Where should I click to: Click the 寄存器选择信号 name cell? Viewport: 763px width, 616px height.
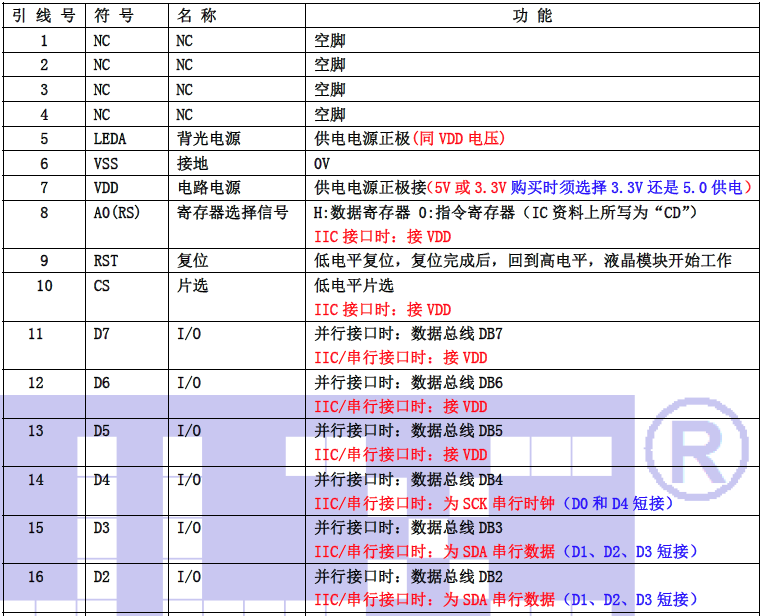pyautogui.click(x=233, y=213)
